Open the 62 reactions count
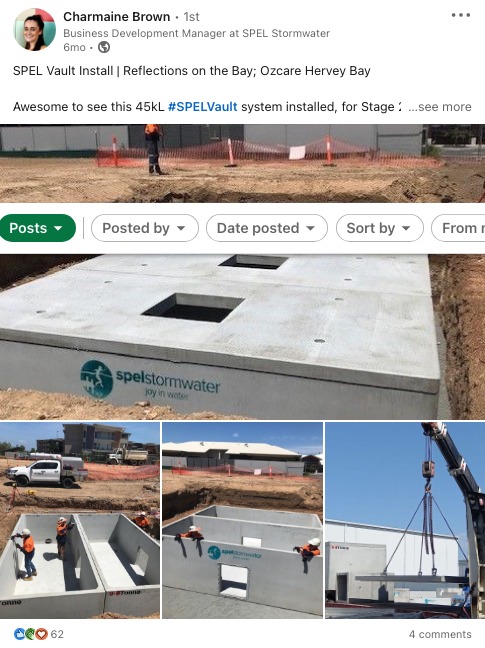Screen dimensions: 485x648 click(57, 634)
